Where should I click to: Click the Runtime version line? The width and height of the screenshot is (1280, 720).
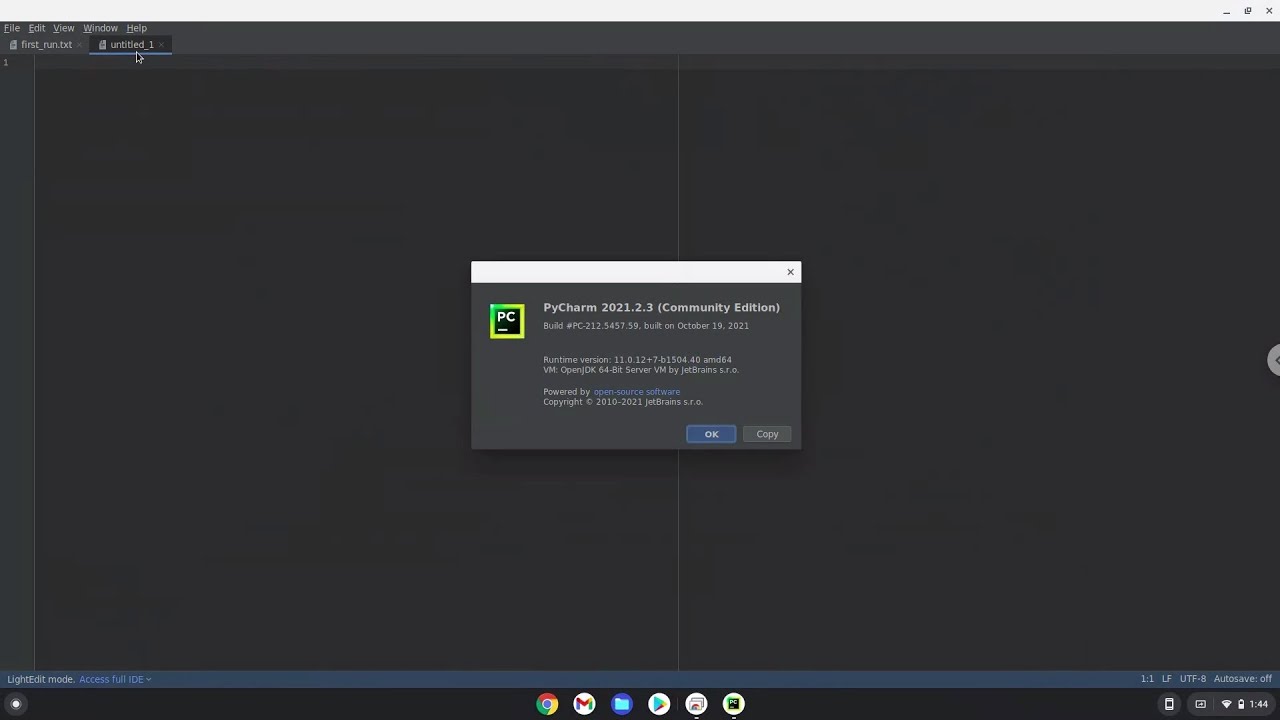(637, 360)
